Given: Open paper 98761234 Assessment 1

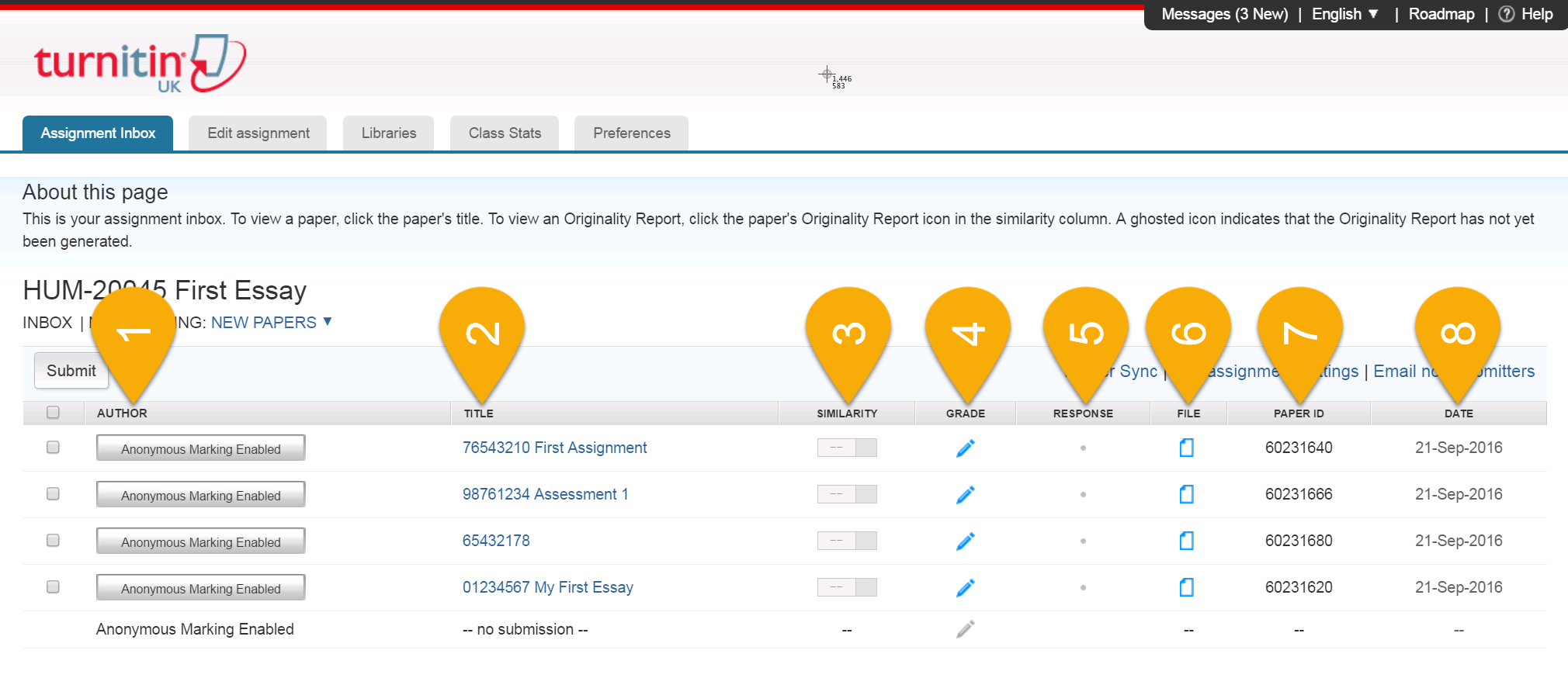Looking at the screenshot, I should (x=546, y=494).
